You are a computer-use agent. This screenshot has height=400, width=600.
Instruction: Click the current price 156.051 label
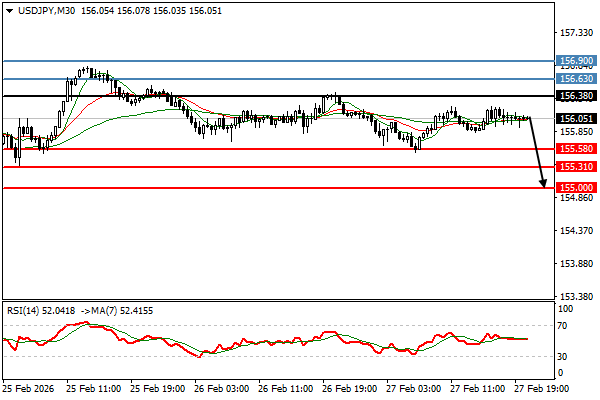(x=577, y=118)
